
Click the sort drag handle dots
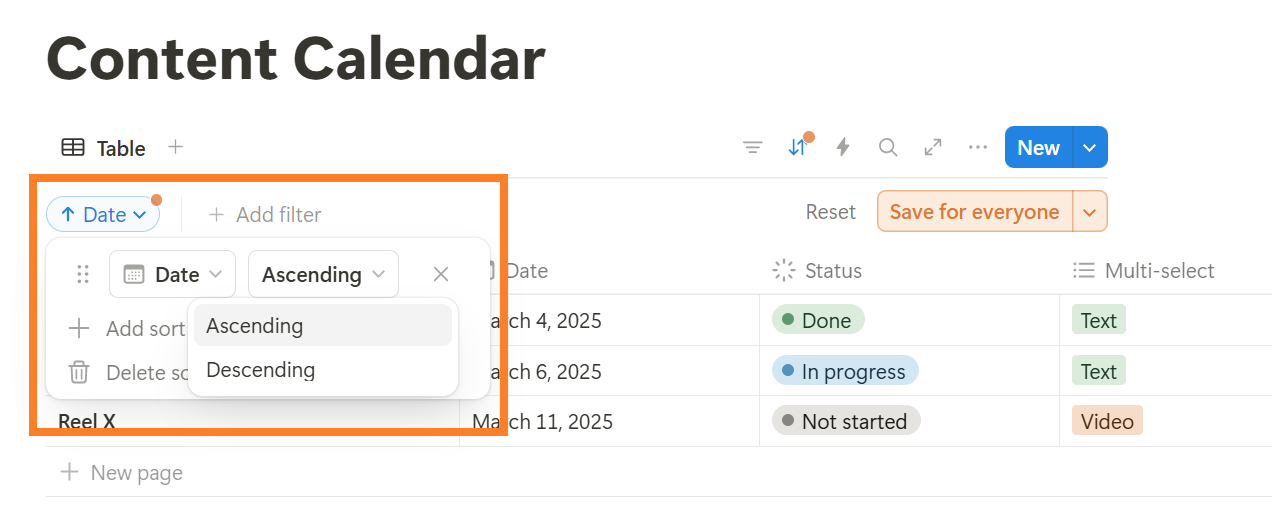coord(84,274)
